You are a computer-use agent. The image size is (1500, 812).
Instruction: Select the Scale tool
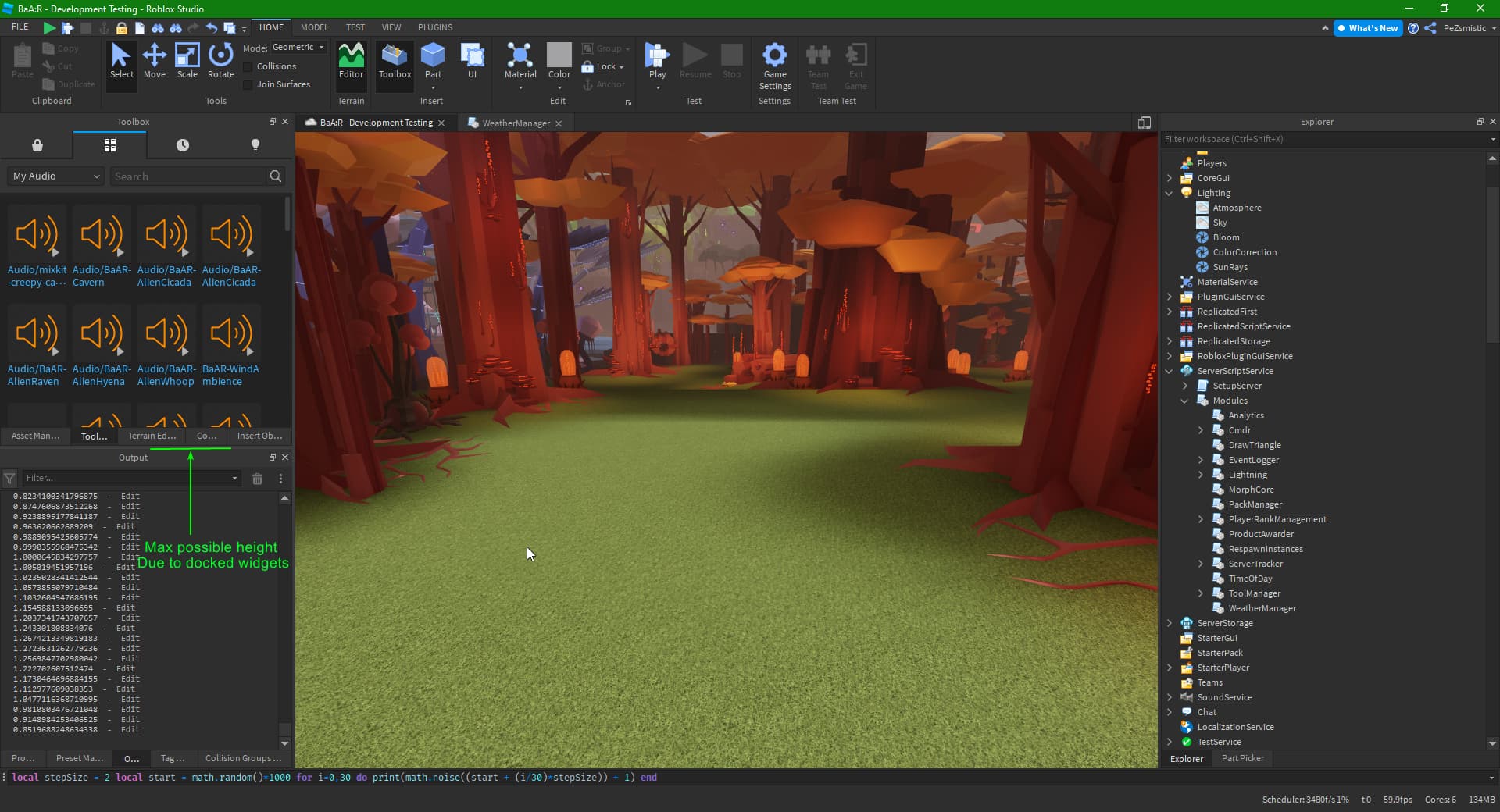point(187,62)
